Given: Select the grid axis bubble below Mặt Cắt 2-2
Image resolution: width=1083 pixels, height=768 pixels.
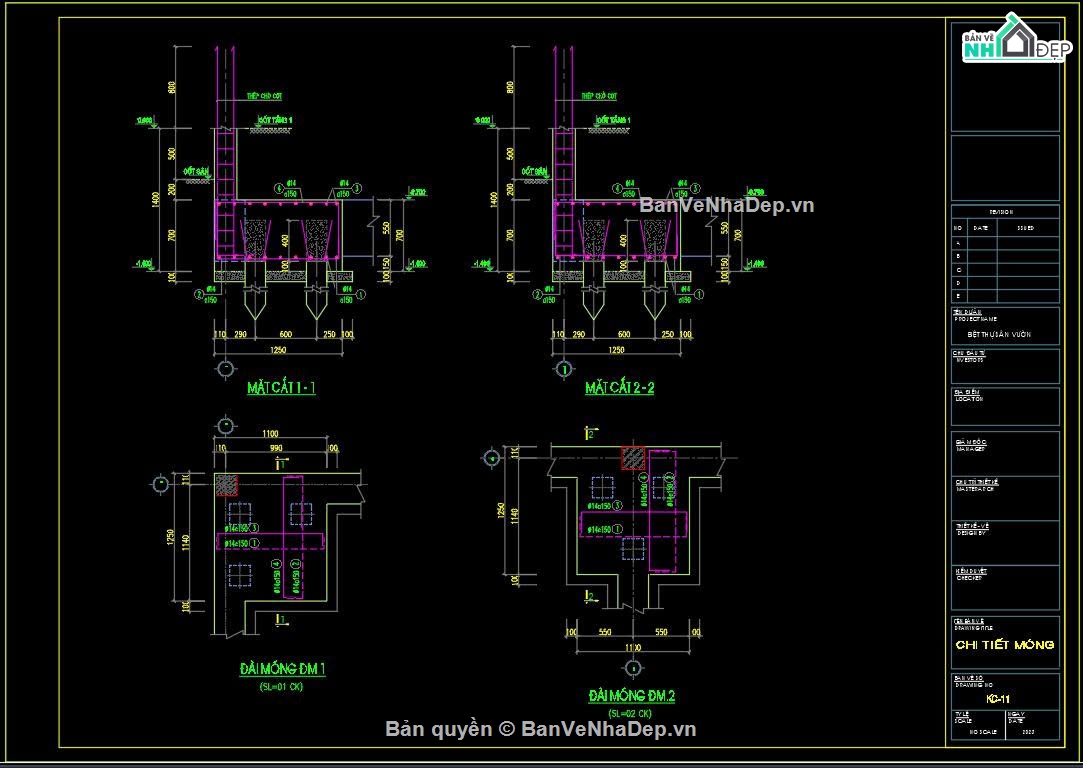Looking at the screenshot, I should tap(564, 368).
